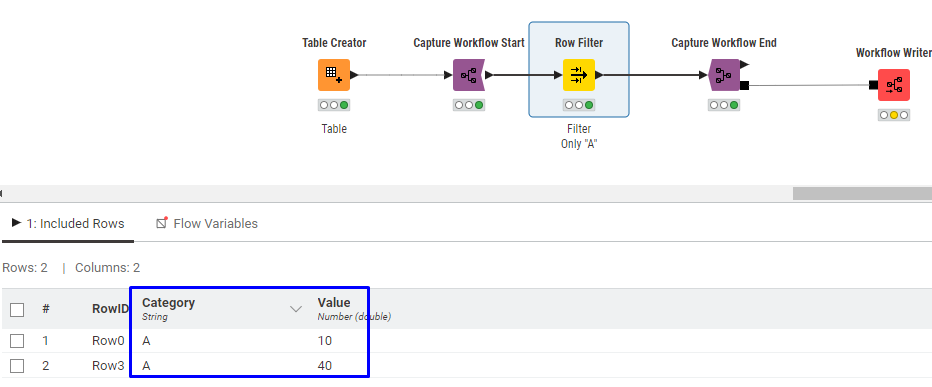Click the Table Creator output port arrow

point(354,75)
